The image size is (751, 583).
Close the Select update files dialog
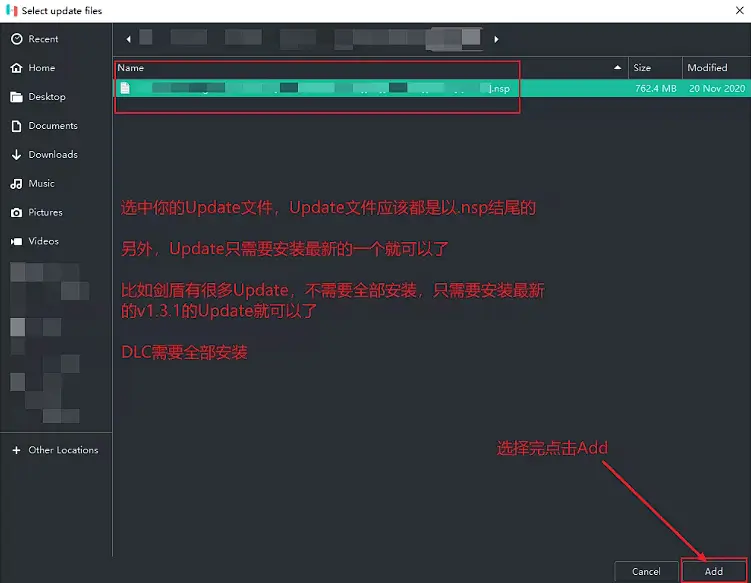pos(740,11)
